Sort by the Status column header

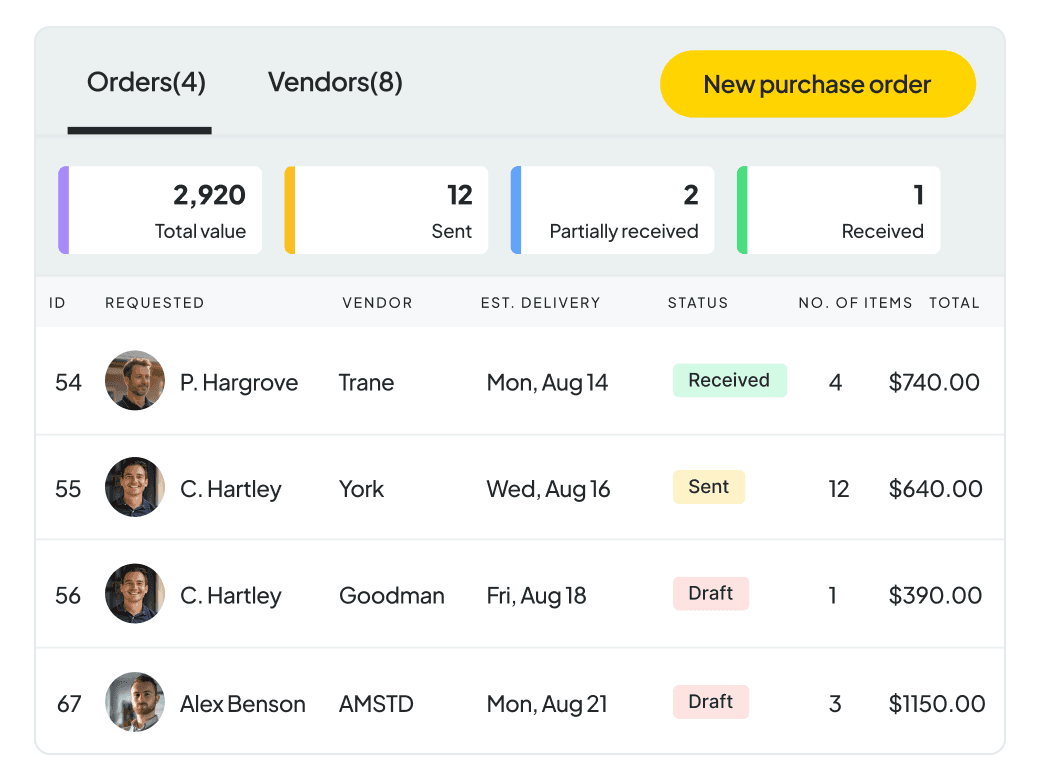click(698, 303)
